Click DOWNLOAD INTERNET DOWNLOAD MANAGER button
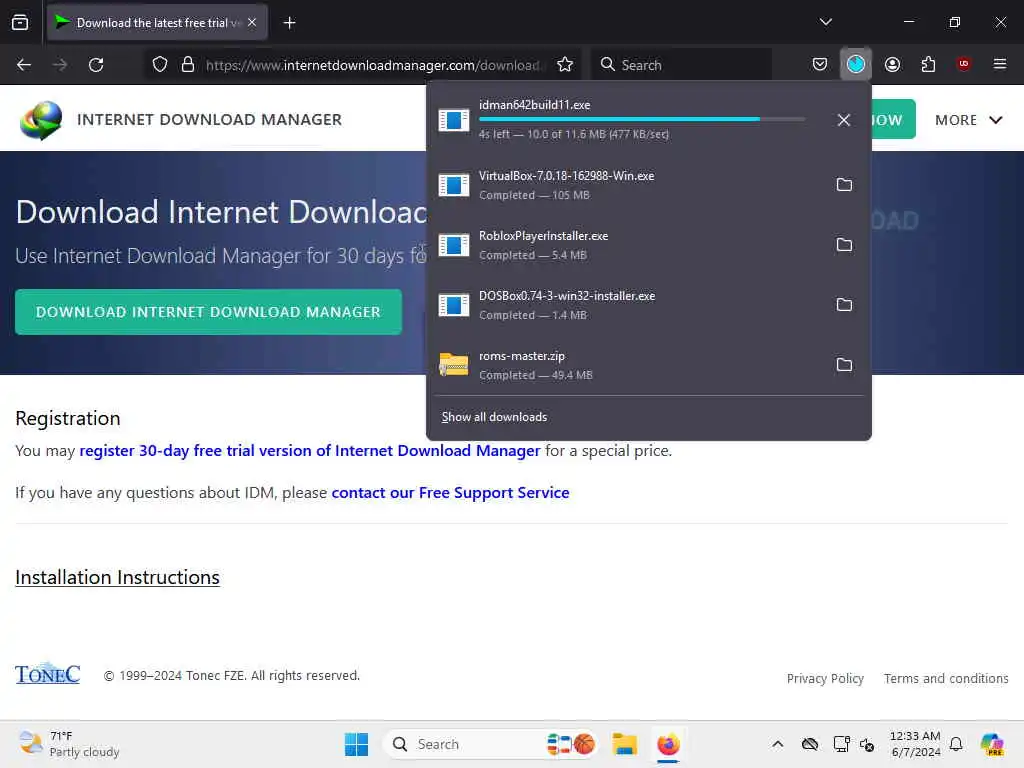1024x768 pixels. click(x=208, y=312)
